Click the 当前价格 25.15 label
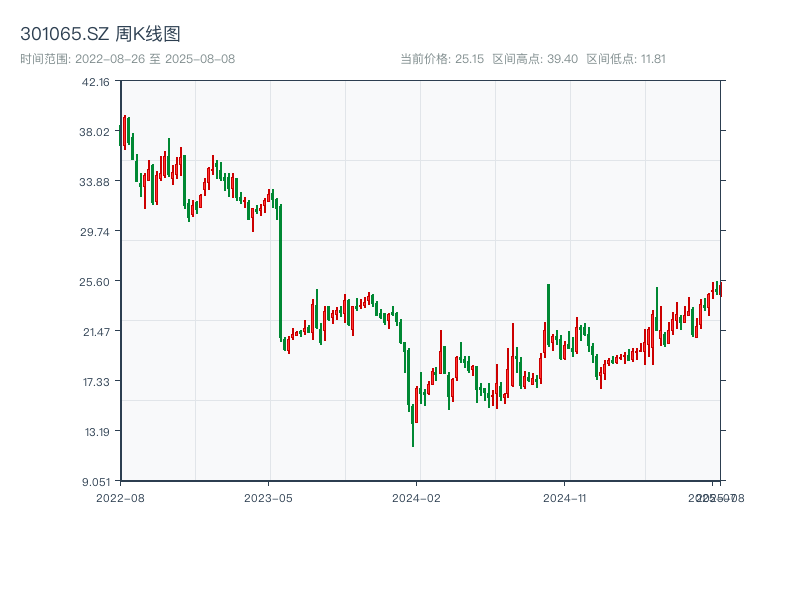Image resolution: width=800 pixels, height=600 pixels. 442,59
